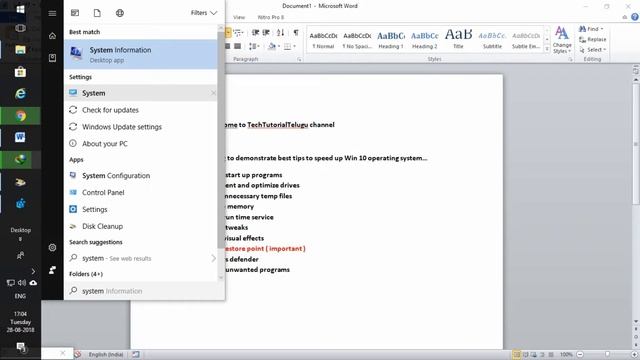The image size is (640, 360).
Task: Open network status tray icon
Action: [x=11, y=282]
